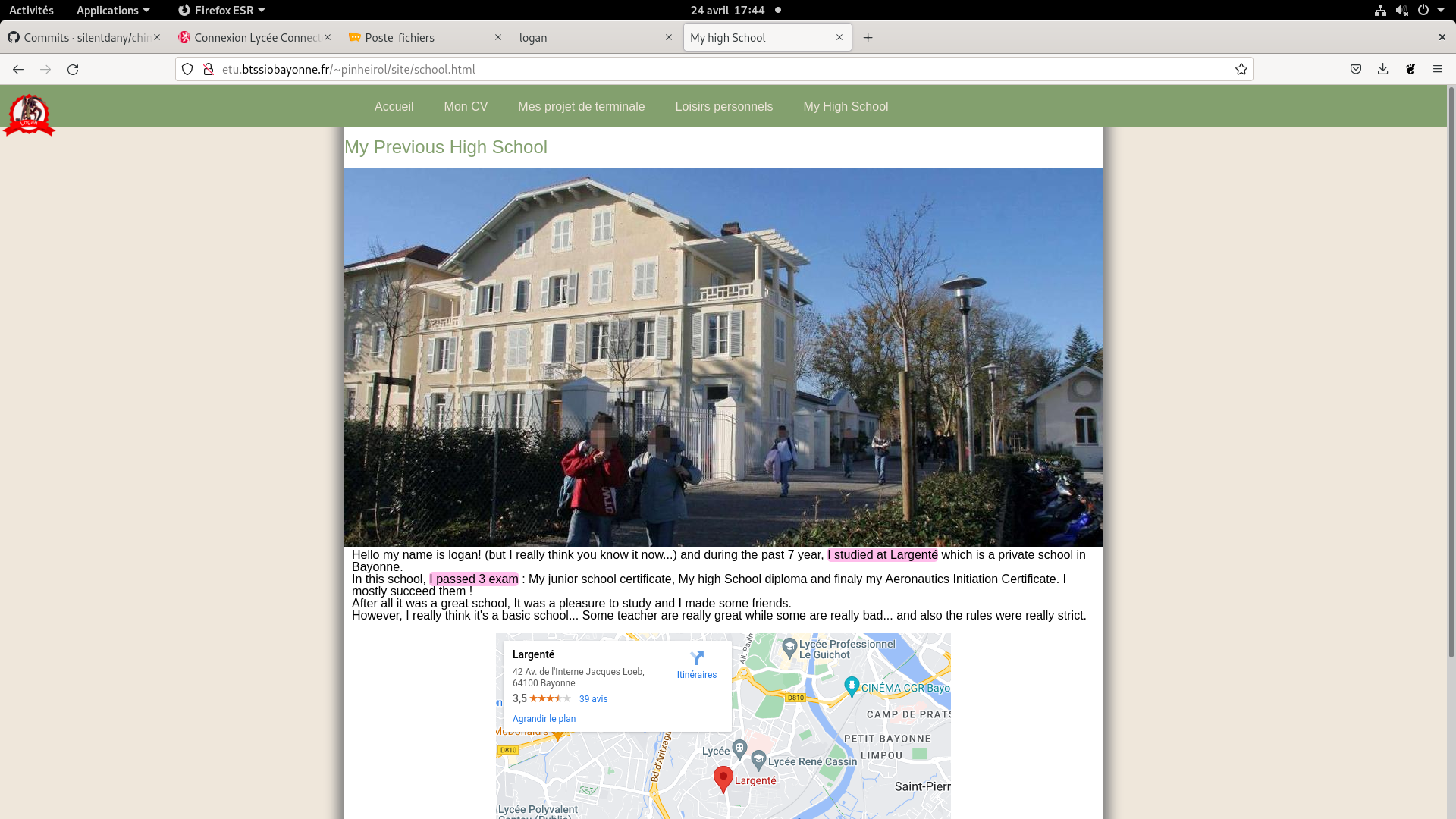This screenshot has width=1456, height=819.
Task: Click the browser back arrow button
Action: 18,69
